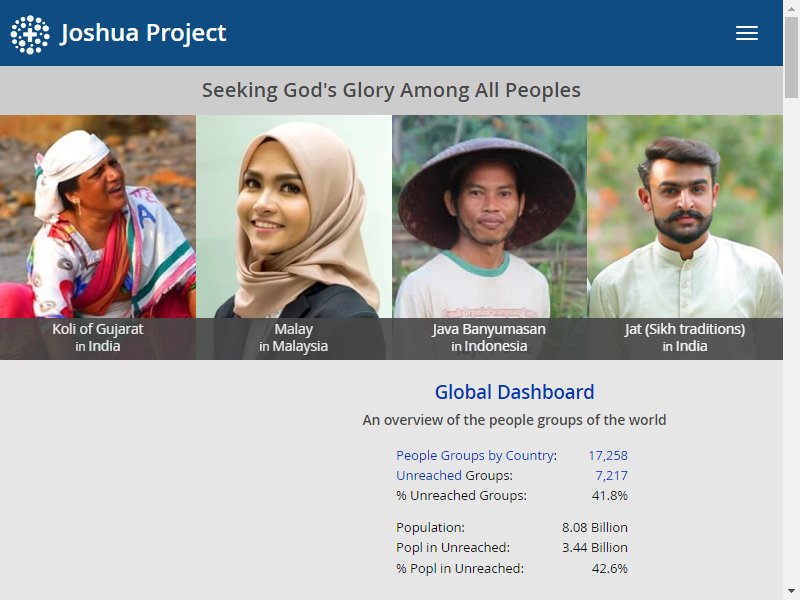800x600 pixels.
Task: Click the scrollbar down arrow
Action: click(791, 592)
